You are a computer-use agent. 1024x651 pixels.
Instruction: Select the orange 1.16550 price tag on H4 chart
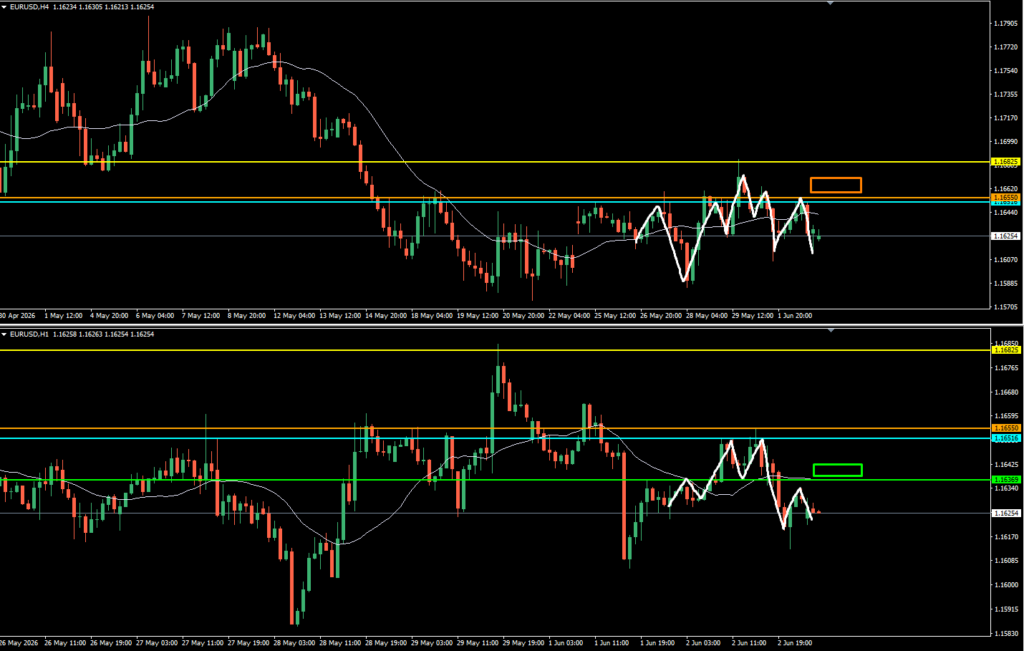[1005, 197]
